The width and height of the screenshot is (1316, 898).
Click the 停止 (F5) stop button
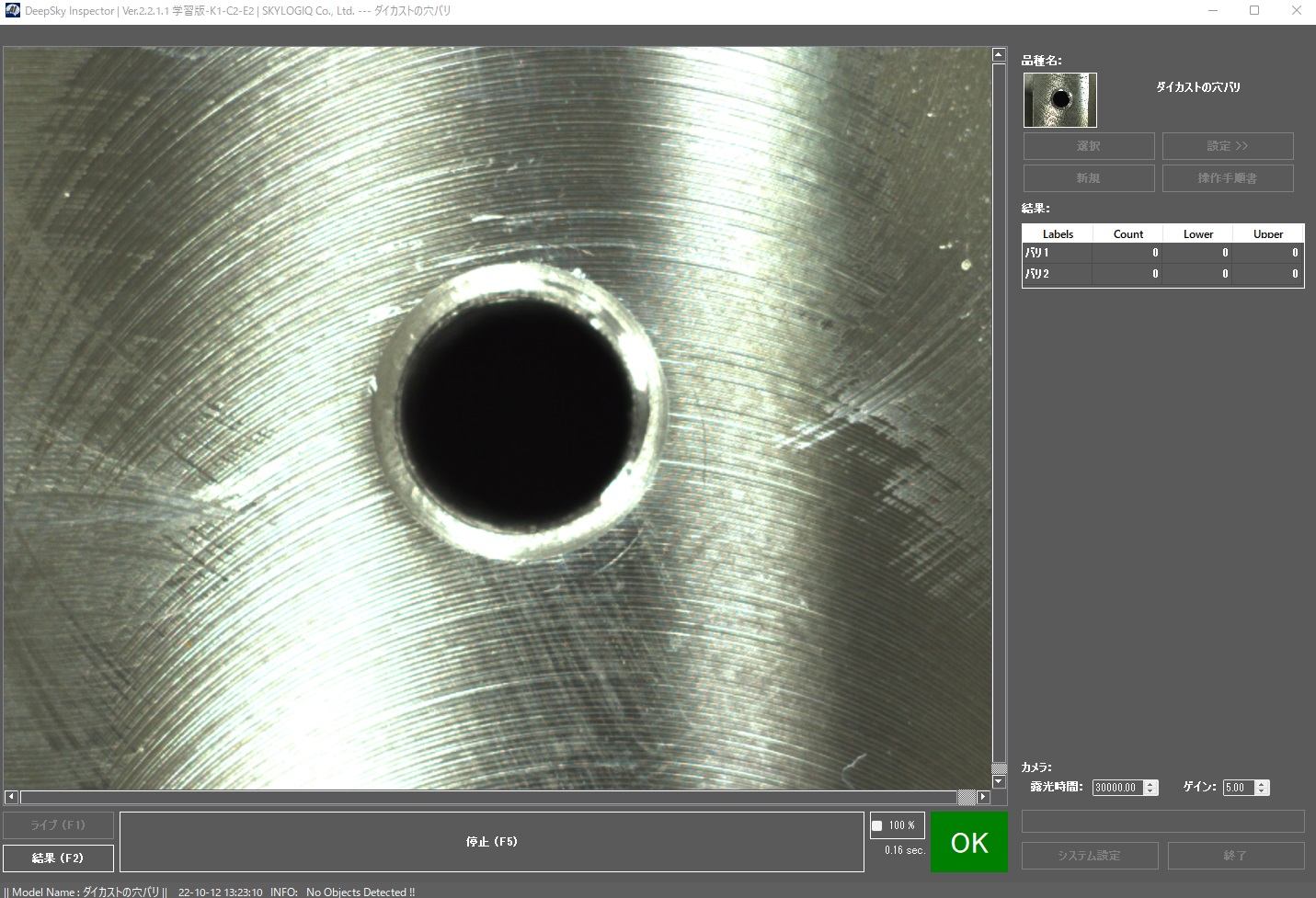pos(492,841)
